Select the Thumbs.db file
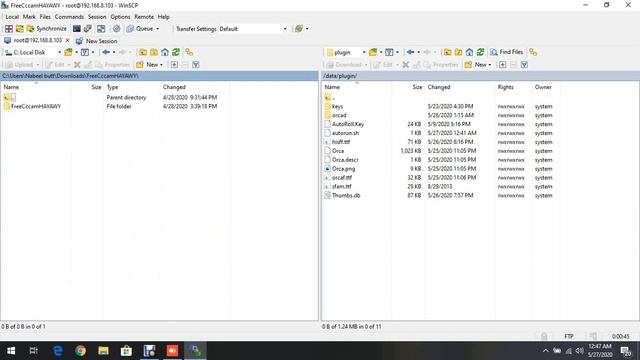 point(346,195)
